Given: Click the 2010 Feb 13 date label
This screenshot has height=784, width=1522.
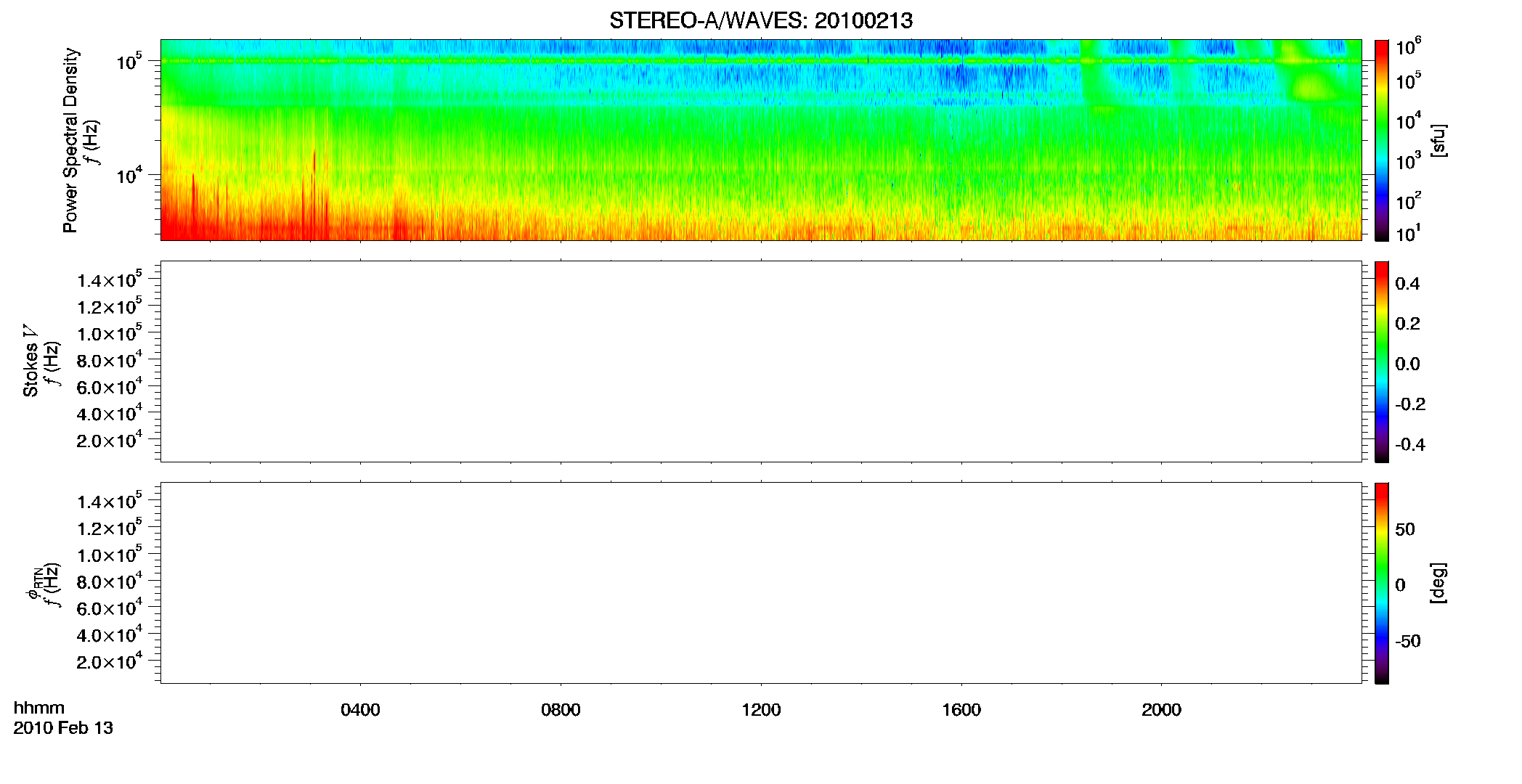Looking at the screenshot, I should click(x=63, y=727).
